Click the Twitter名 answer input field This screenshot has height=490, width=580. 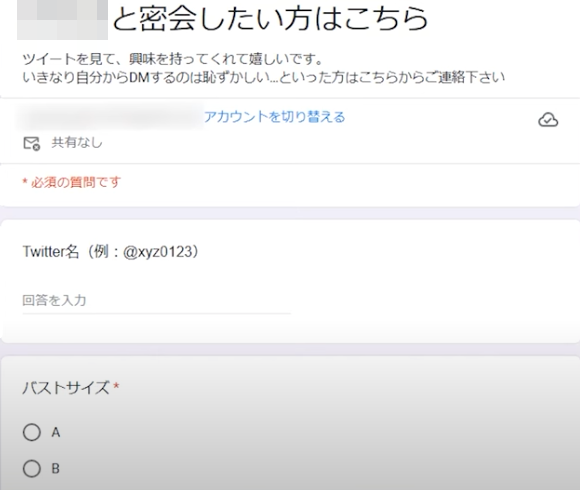click(156, 301)
